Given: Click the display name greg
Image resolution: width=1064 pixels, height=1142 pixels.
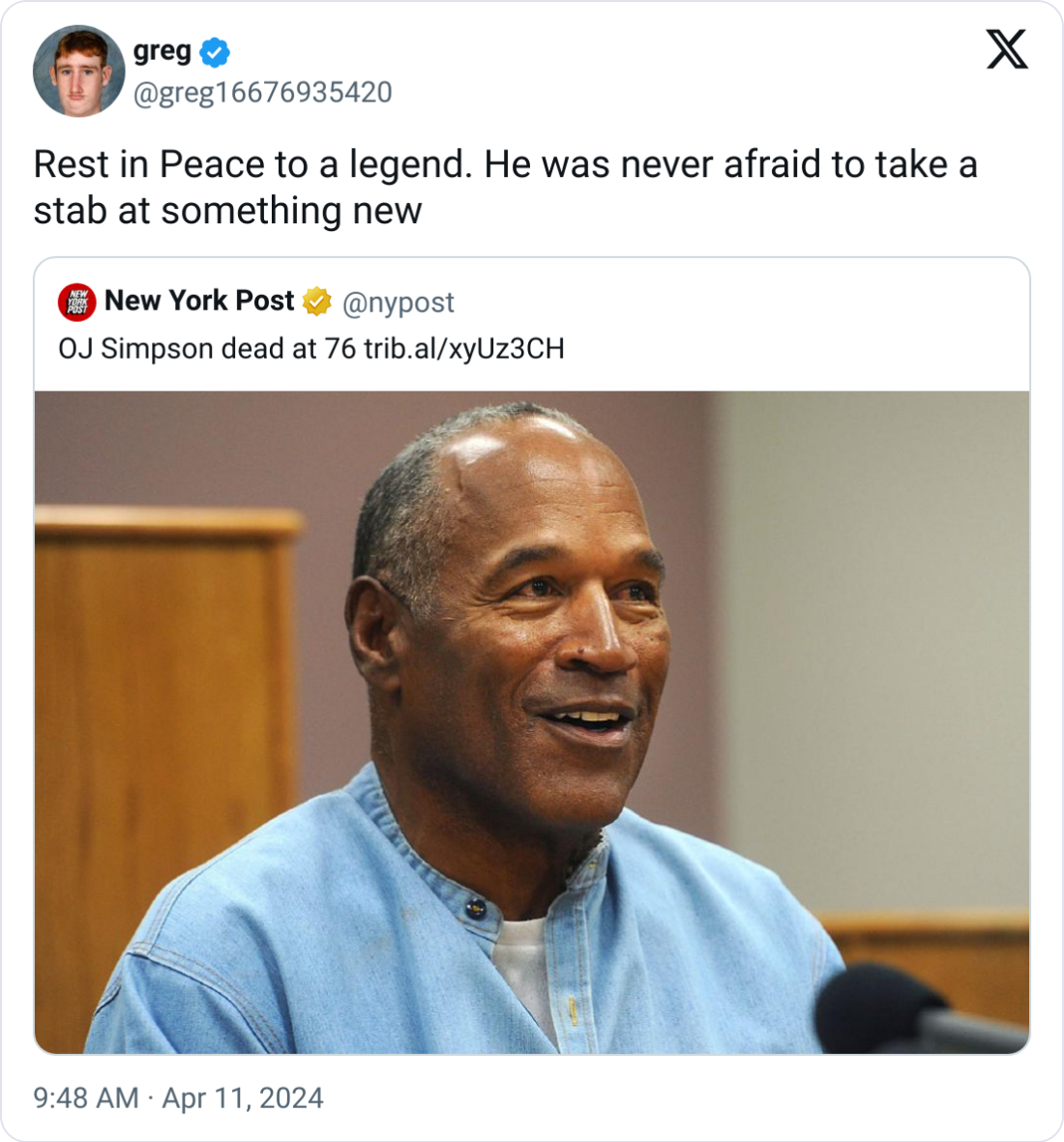Looking at the screenshot, I should click(x=161, y=52).
